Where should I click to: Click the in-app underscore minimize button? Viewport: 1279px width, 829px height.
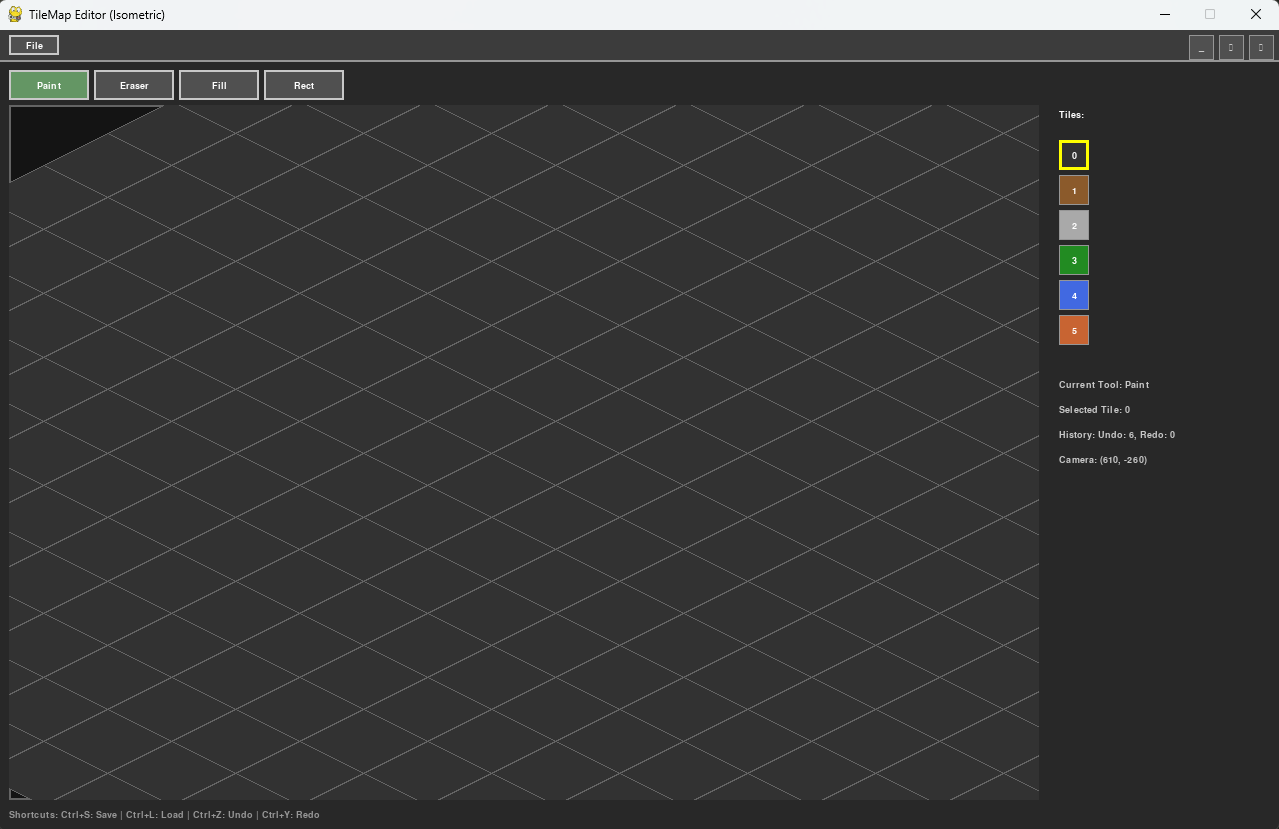point(1201,47)
